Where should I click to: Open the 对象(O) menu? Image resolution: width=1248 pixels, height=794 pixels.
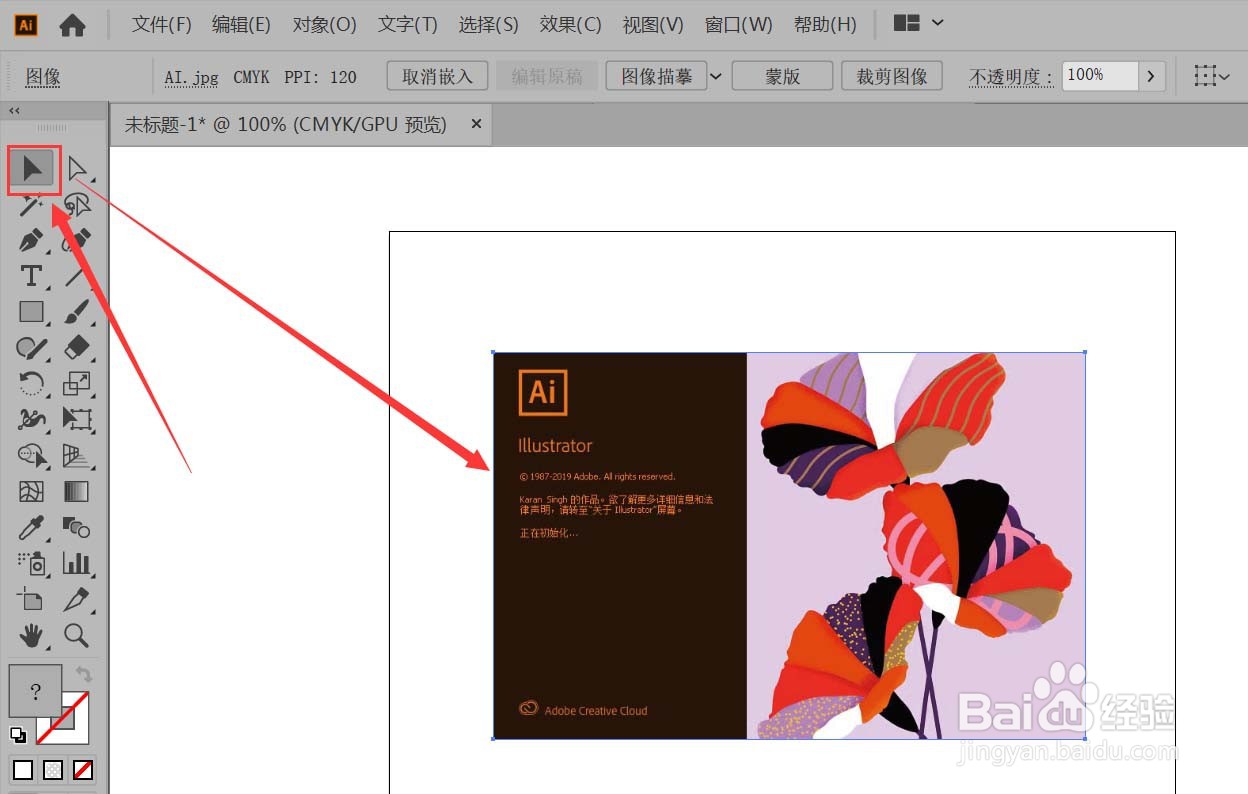pyautogui.click(x=325, y=25)
